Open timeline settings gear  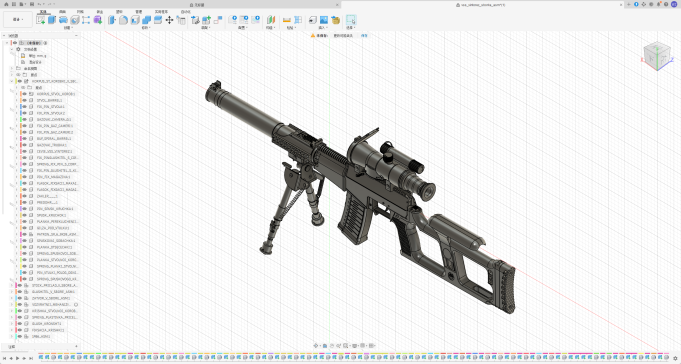[x=675, y=358]
